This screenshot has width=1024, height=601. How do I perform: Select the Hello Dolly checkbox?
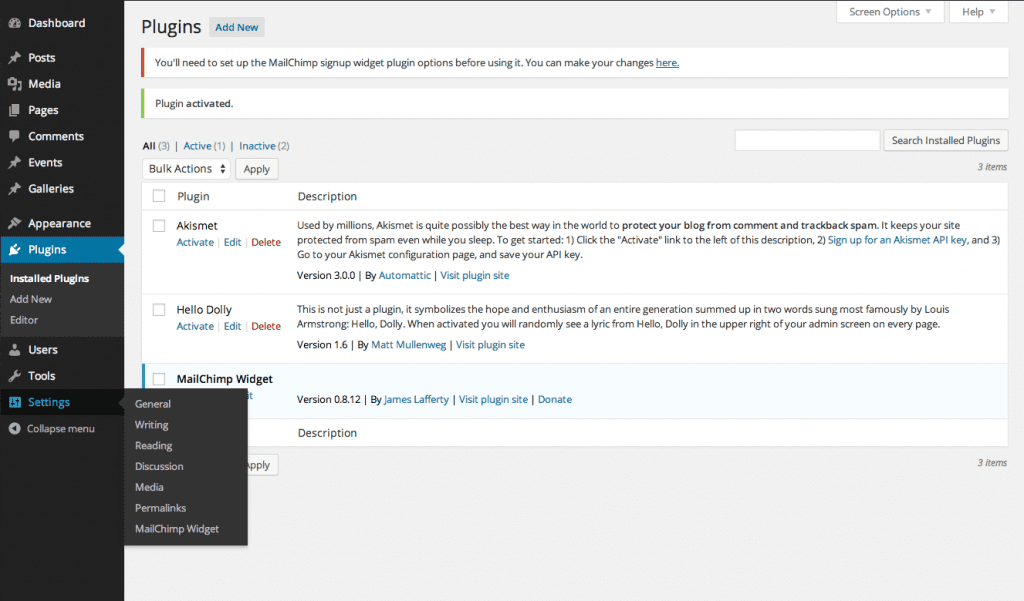(x=157, y=309)
